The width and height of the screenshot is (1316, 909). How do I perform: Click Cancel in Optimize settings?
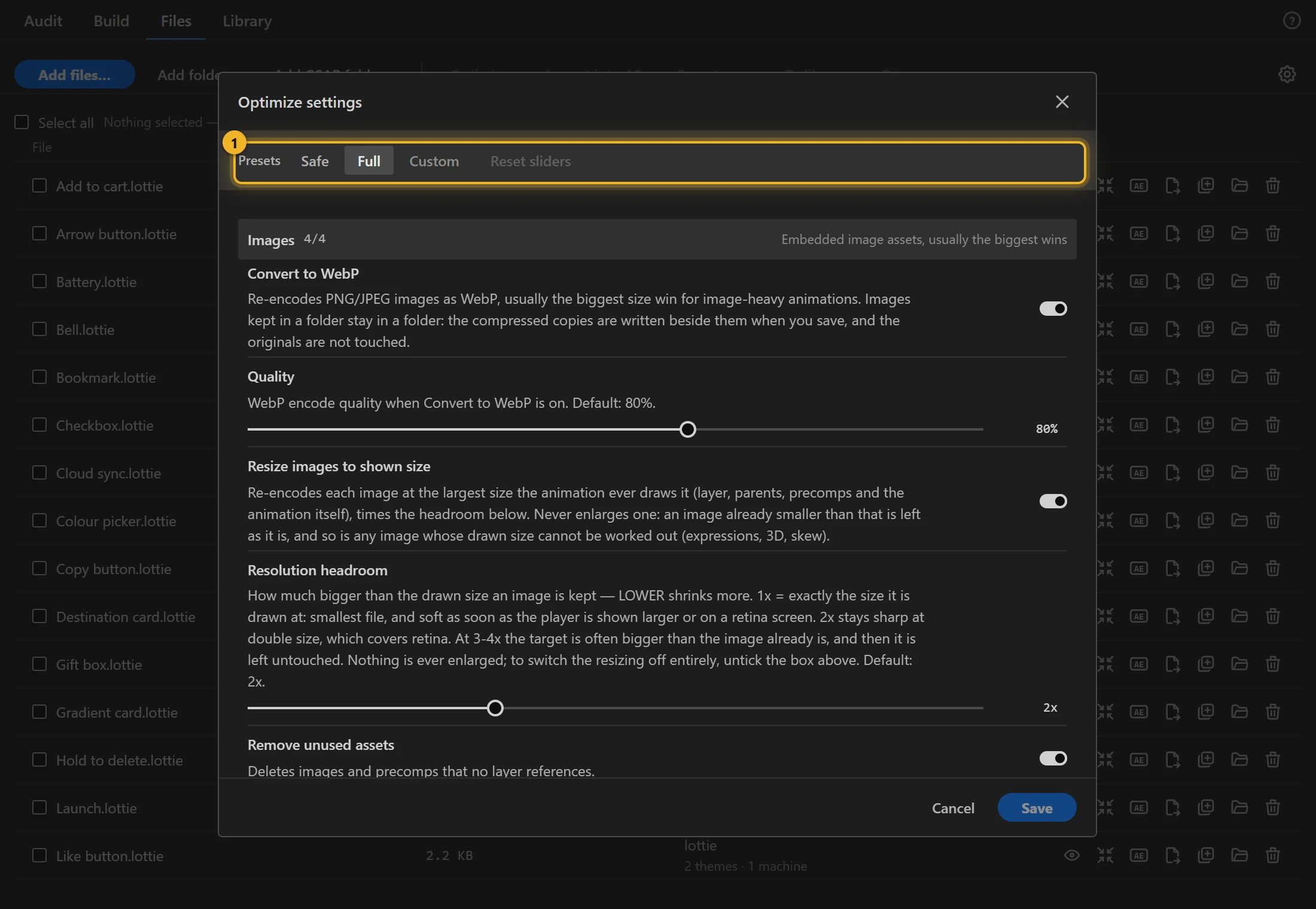pyautogui.click(x=953, y=808)
